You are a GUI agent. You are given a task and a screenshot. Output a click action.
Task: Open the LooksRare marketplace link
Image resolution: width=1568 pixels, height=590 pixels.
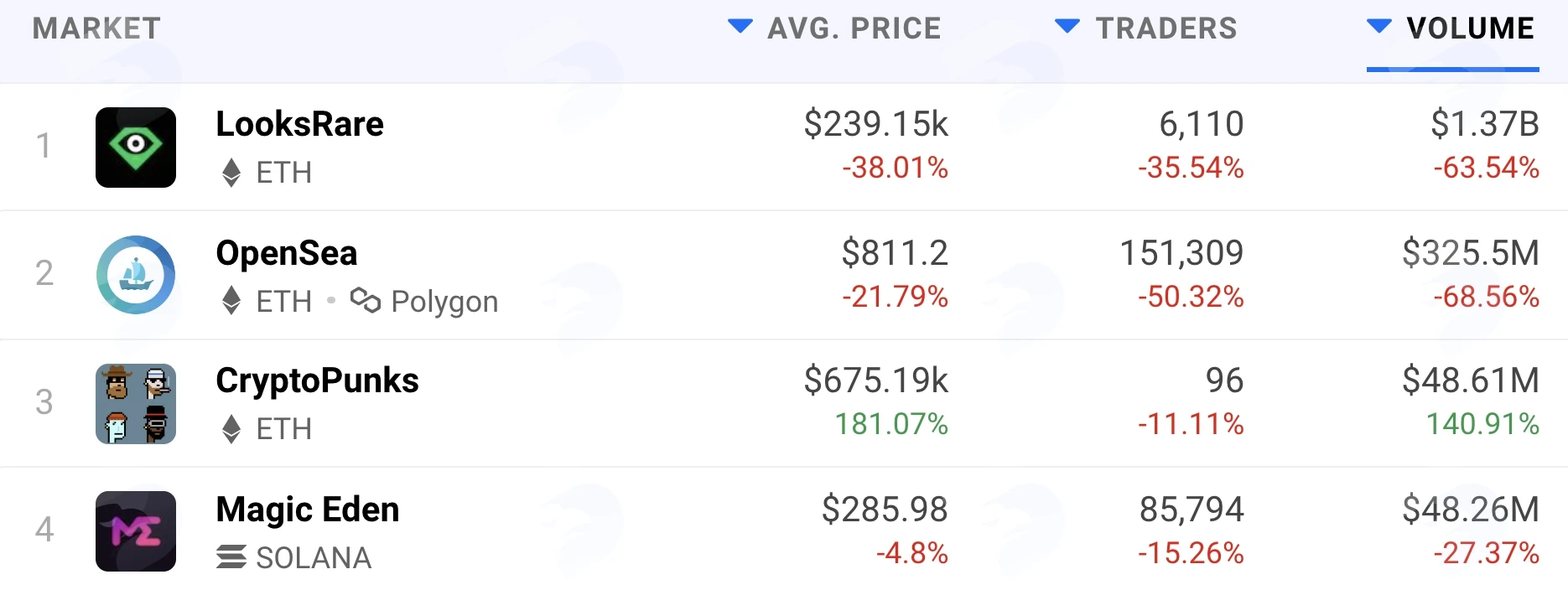pos(299,124)
